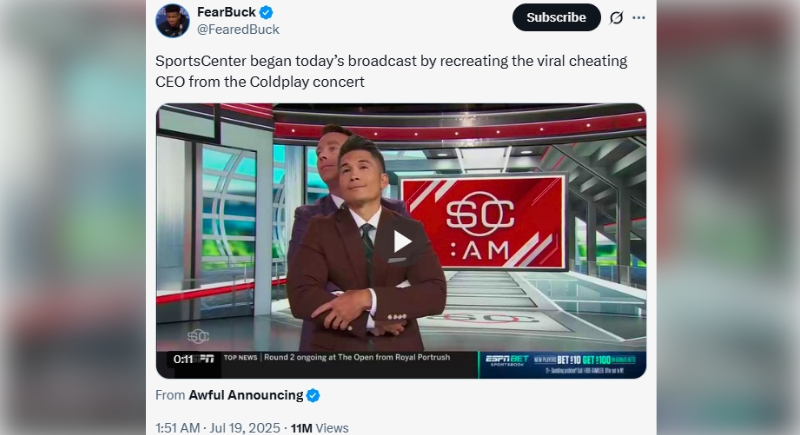Image resolution: width=800 pixels, height=435 pixels.
Task: Click the 1:51 AM Jul 19, 2025 timestamp
Action: 218,427
